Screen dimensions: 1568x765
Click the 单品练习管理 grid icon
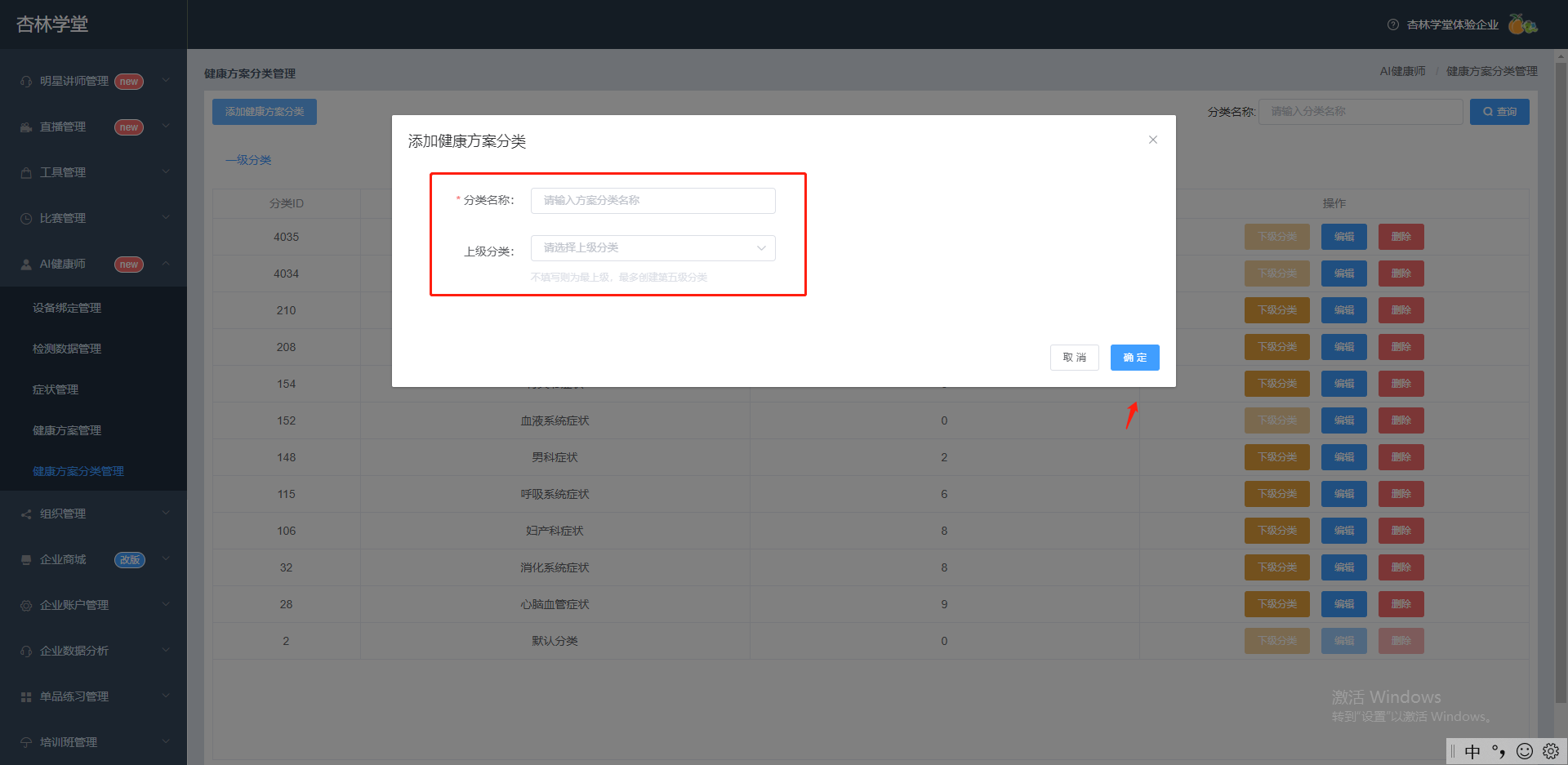click(26, 697)
